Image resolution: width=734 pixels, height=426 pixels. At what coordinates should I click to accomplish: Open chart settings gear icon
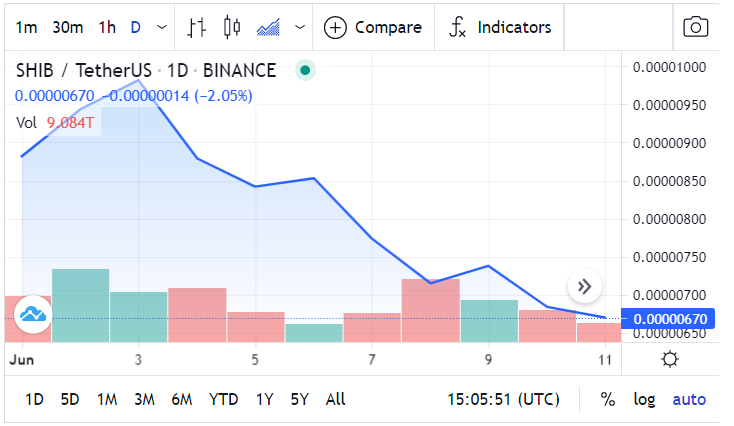point(670,360)
